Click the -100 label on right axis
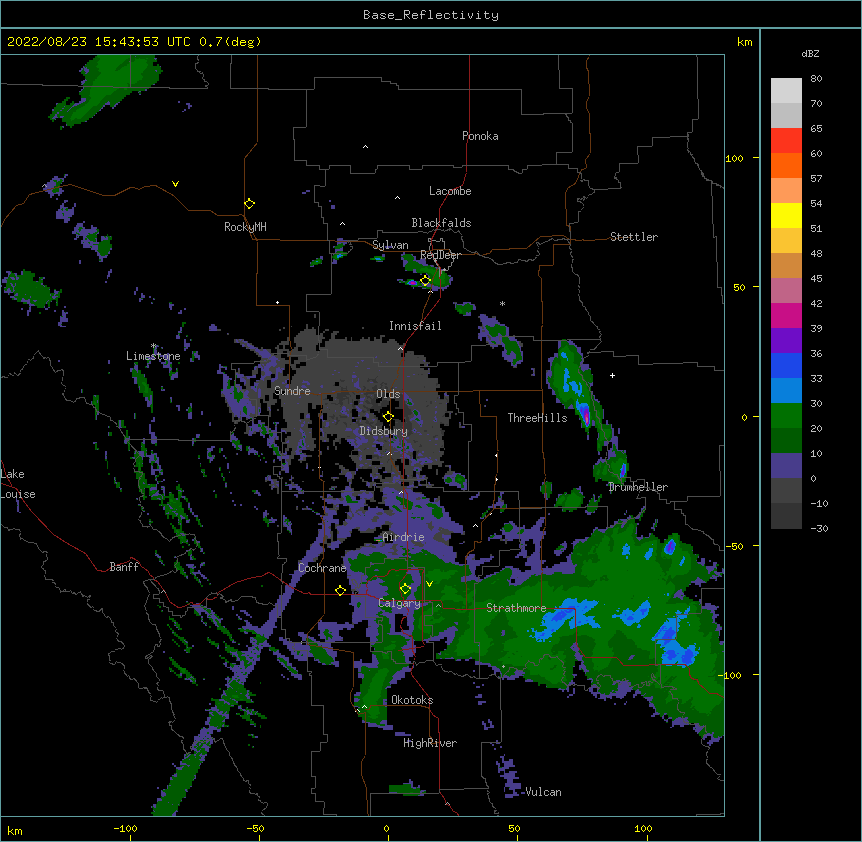The width and height of the screenshot is (862, 842). (731, 675)
